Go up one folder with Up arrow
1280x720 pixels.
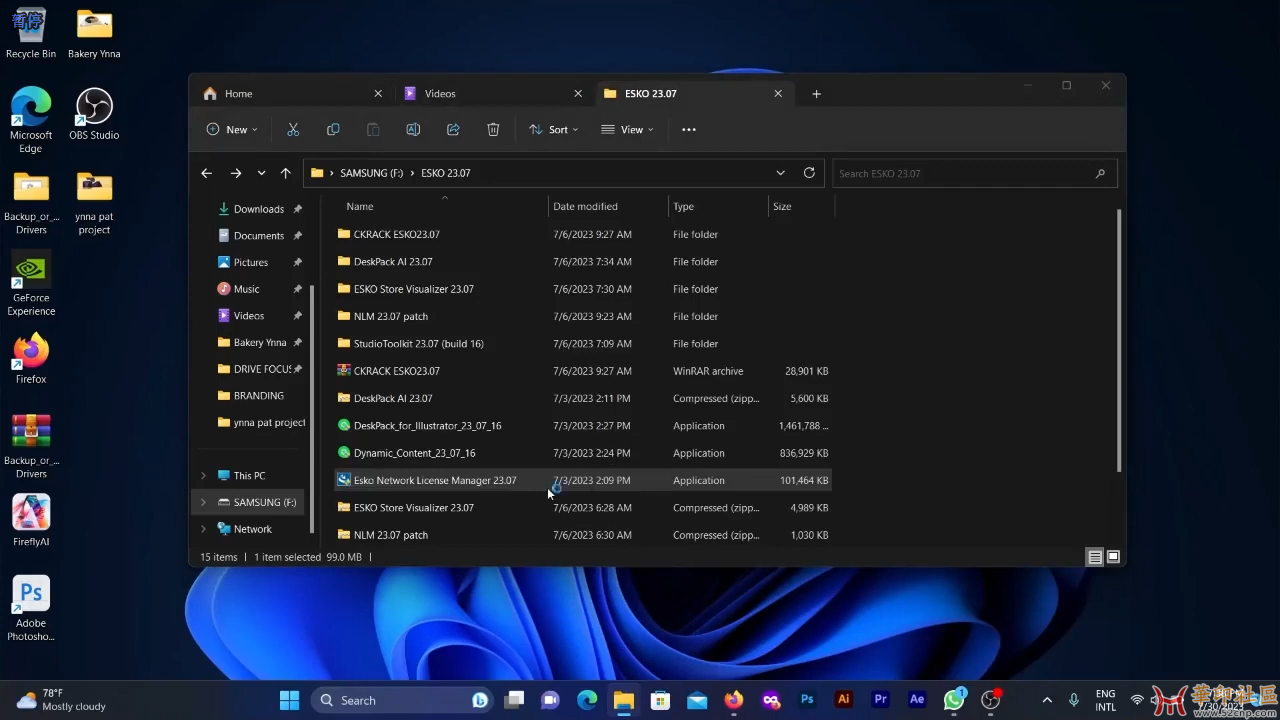286,173
